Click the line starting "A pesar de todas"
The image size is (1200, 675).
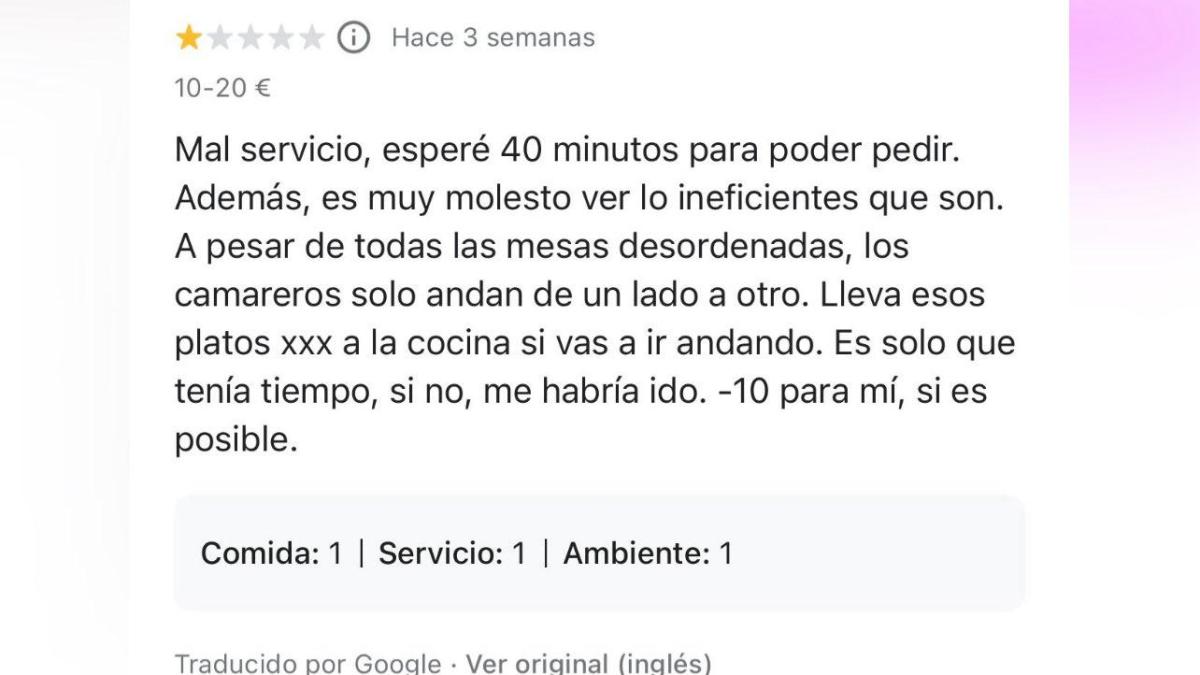pyautogui.click(x=542, y=246)
